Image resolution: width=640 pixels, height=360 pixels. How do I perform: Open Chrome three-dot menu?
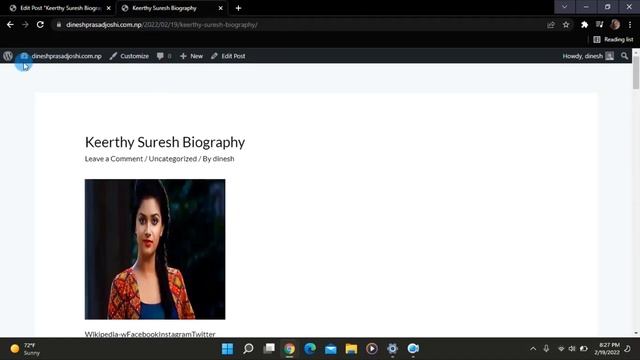[630, 24]
